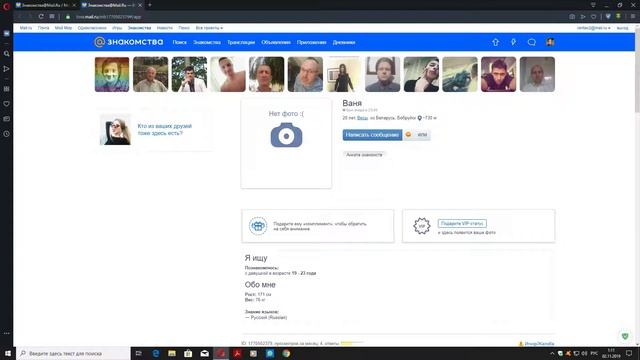Click the heart bookmark icon in address bar
Screen dimensions: 640x360
click(594, 17)
